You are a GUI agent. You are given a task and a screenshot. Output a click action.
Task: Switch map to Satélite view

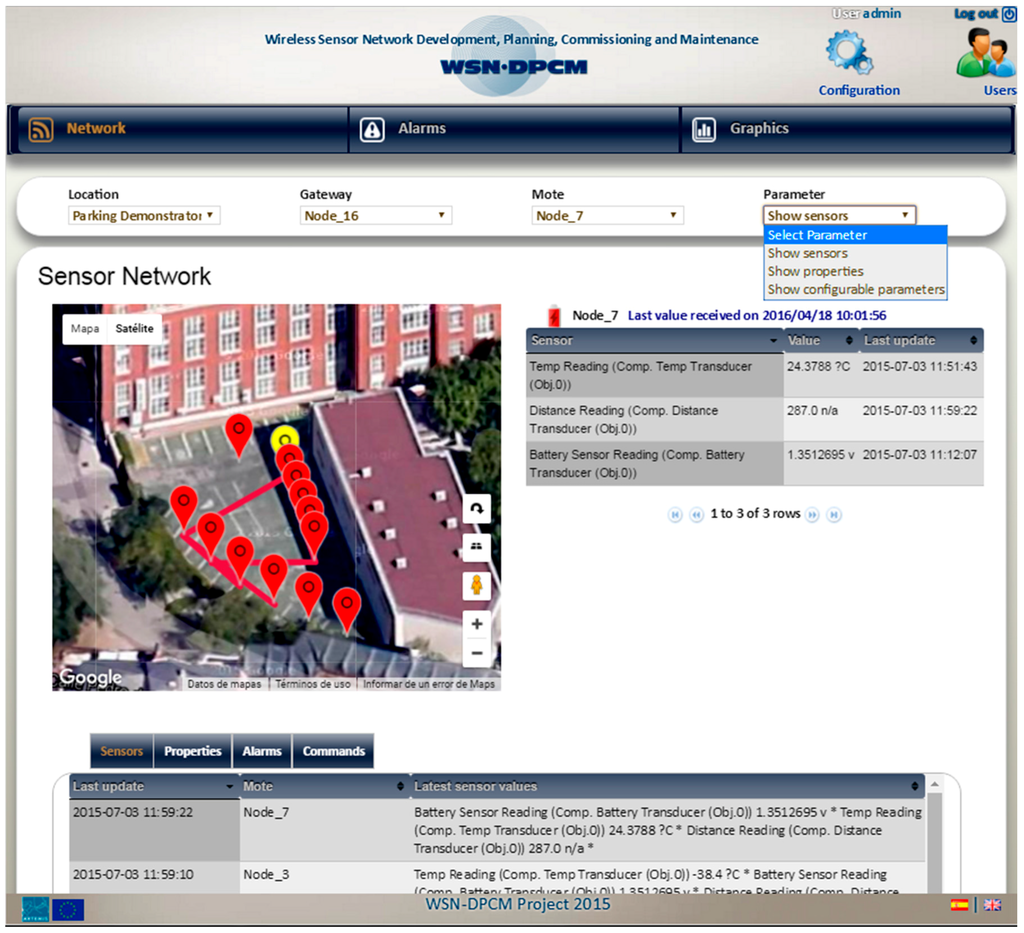tap(134, 328)
